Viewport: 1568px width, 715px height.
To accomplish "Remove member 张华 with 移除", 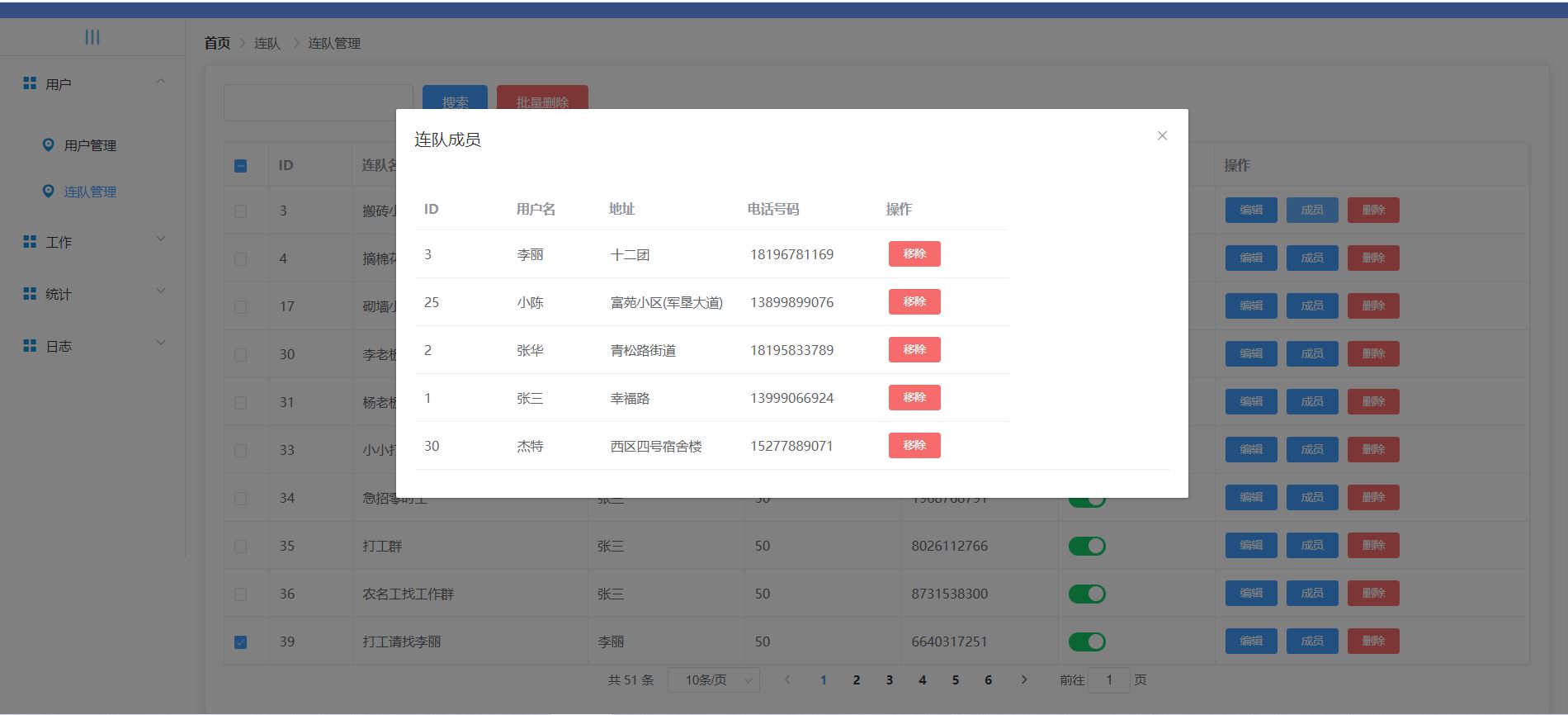I will coord(914,349).
